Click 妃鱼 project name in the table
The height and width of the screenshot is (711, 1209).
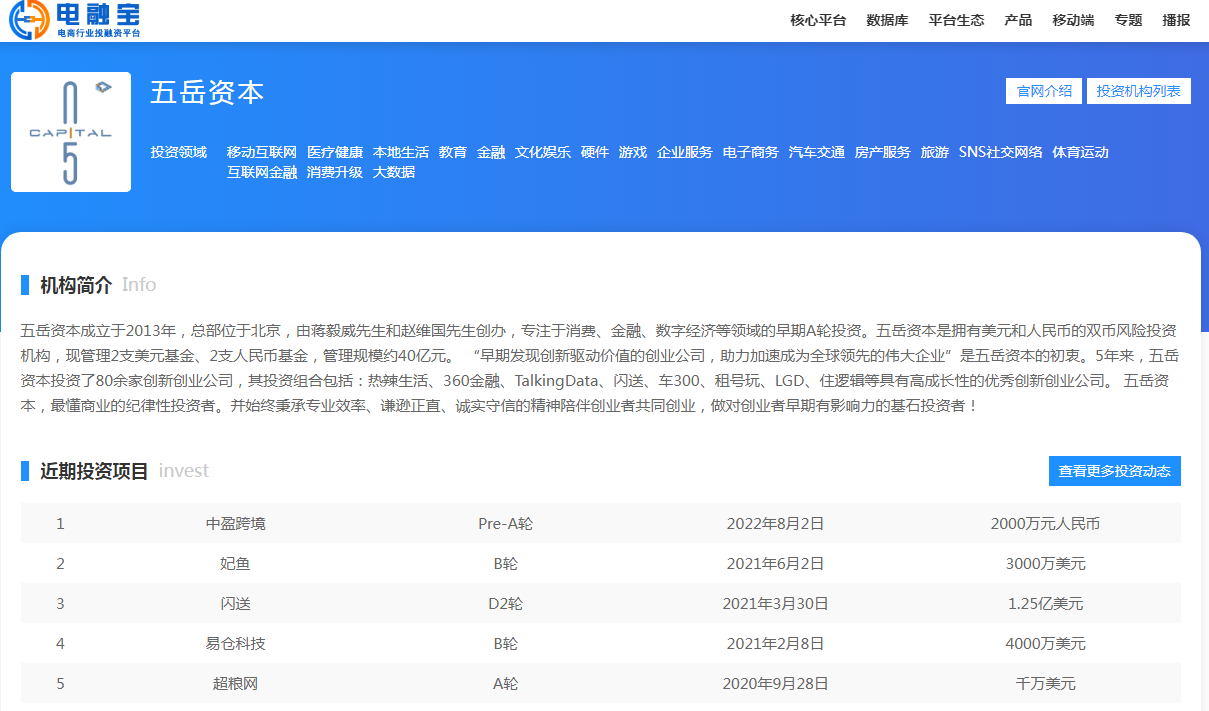236,563
